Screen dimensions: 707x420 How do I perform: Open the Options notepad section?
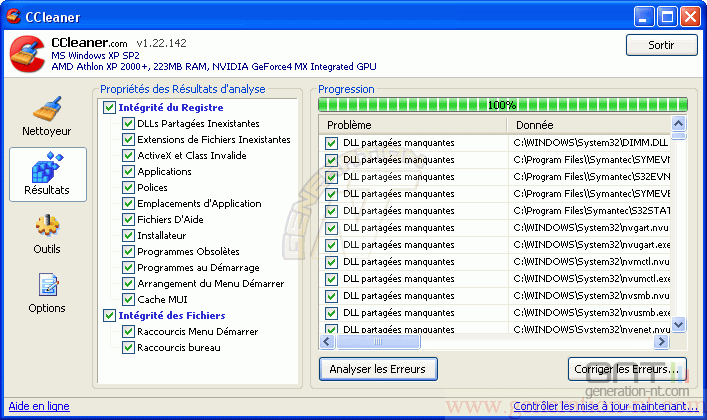point(47,293)
